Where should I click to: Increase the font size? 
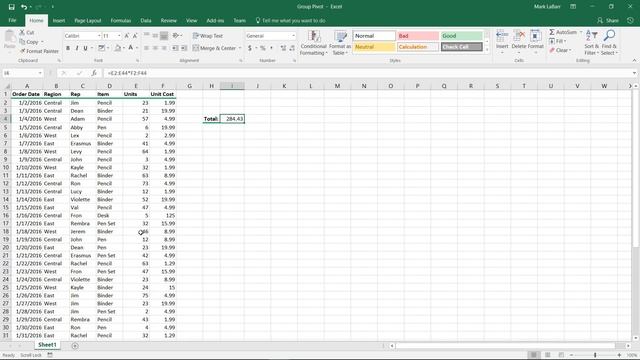coord(127,36)
